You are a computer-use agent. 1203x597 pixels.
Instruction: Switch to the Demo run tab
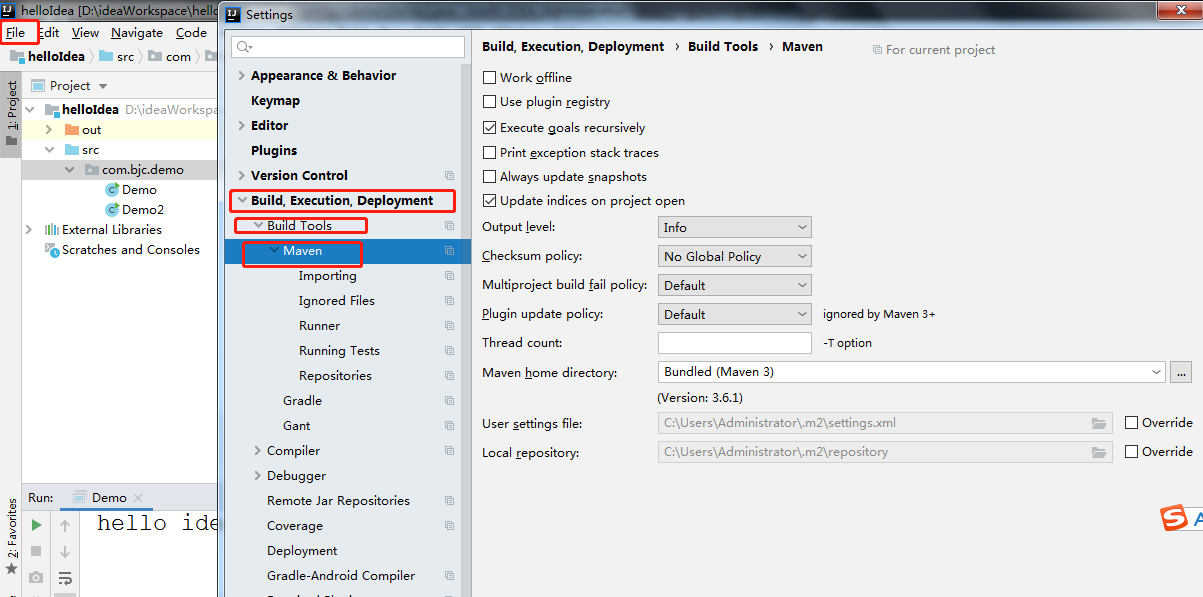[109, 498]
